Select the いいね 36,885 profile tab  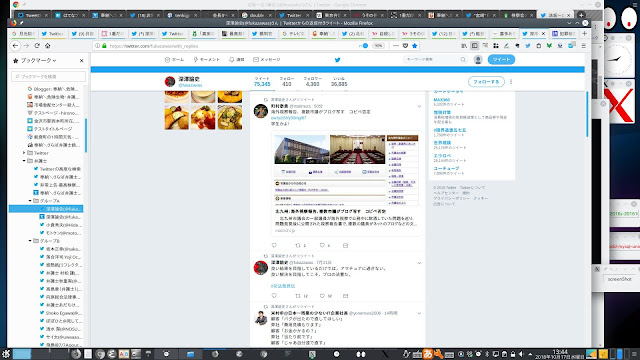tap(339, 82)
